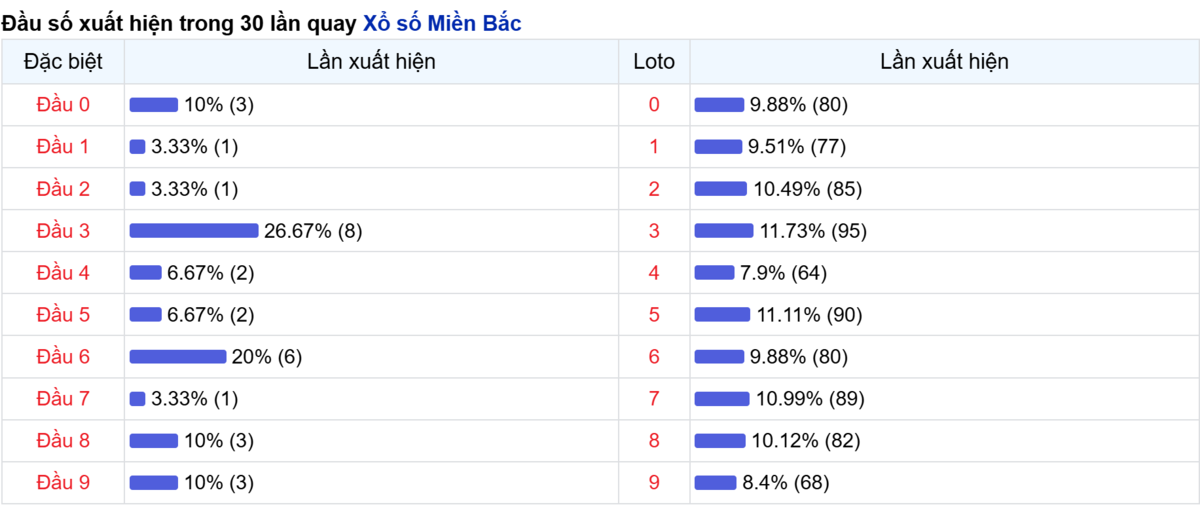Select the Đầu 4 label
Screen dimensions: 1200x505
[x=63, y=273]
